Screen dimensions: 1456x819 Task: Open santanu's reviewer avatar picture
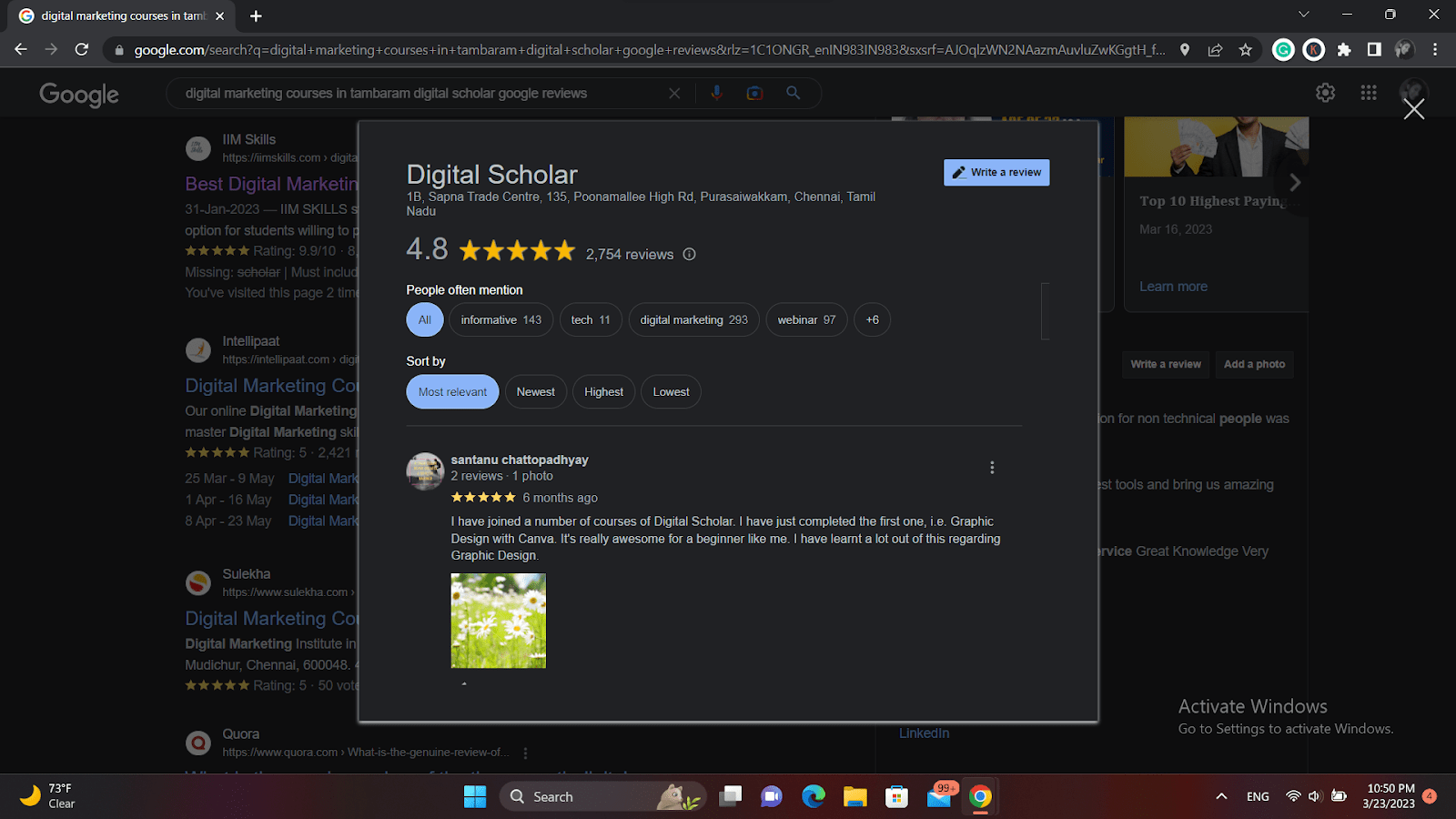tap(425, 471)
